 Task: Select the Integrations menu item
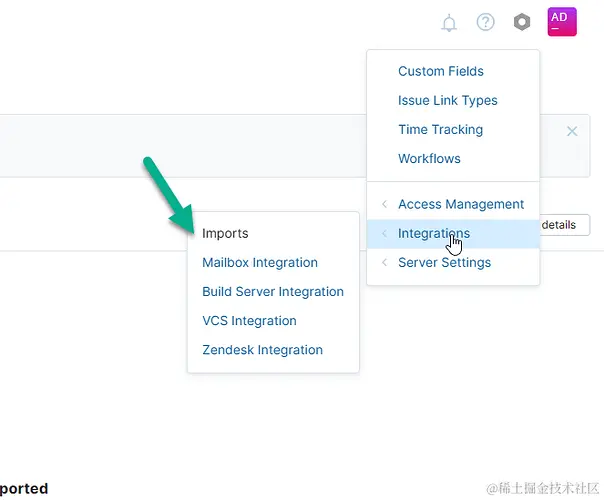click(x=453, y=233)
